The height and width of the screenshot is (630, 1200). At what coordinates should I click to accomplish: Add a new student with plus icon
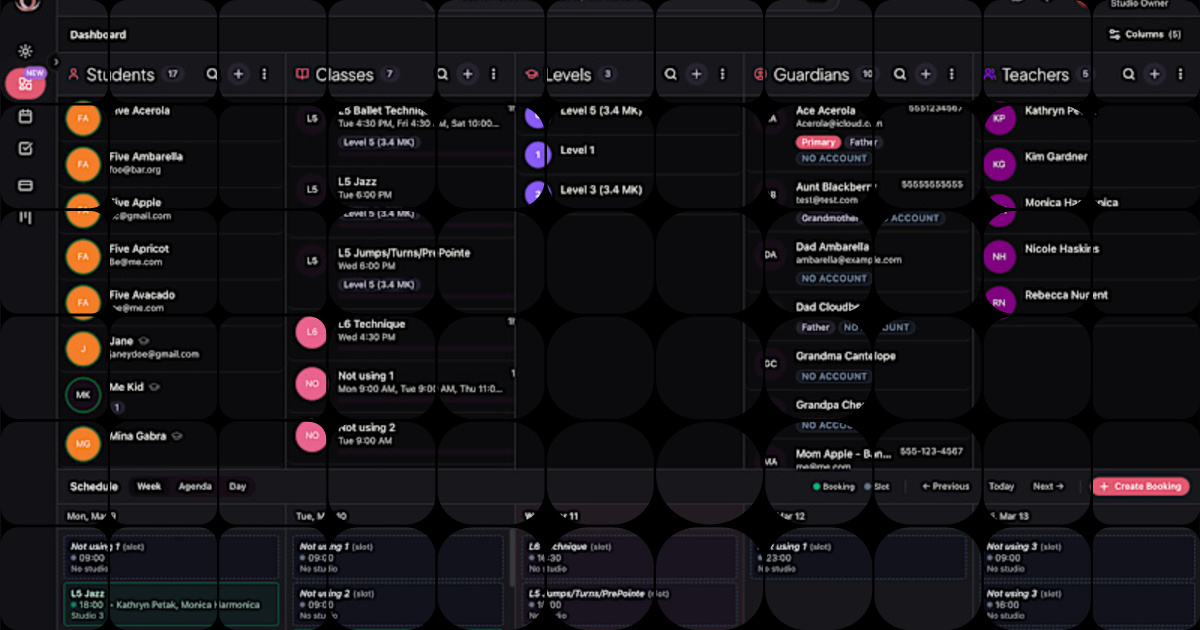pyautogui.click(x=238, y=74)
